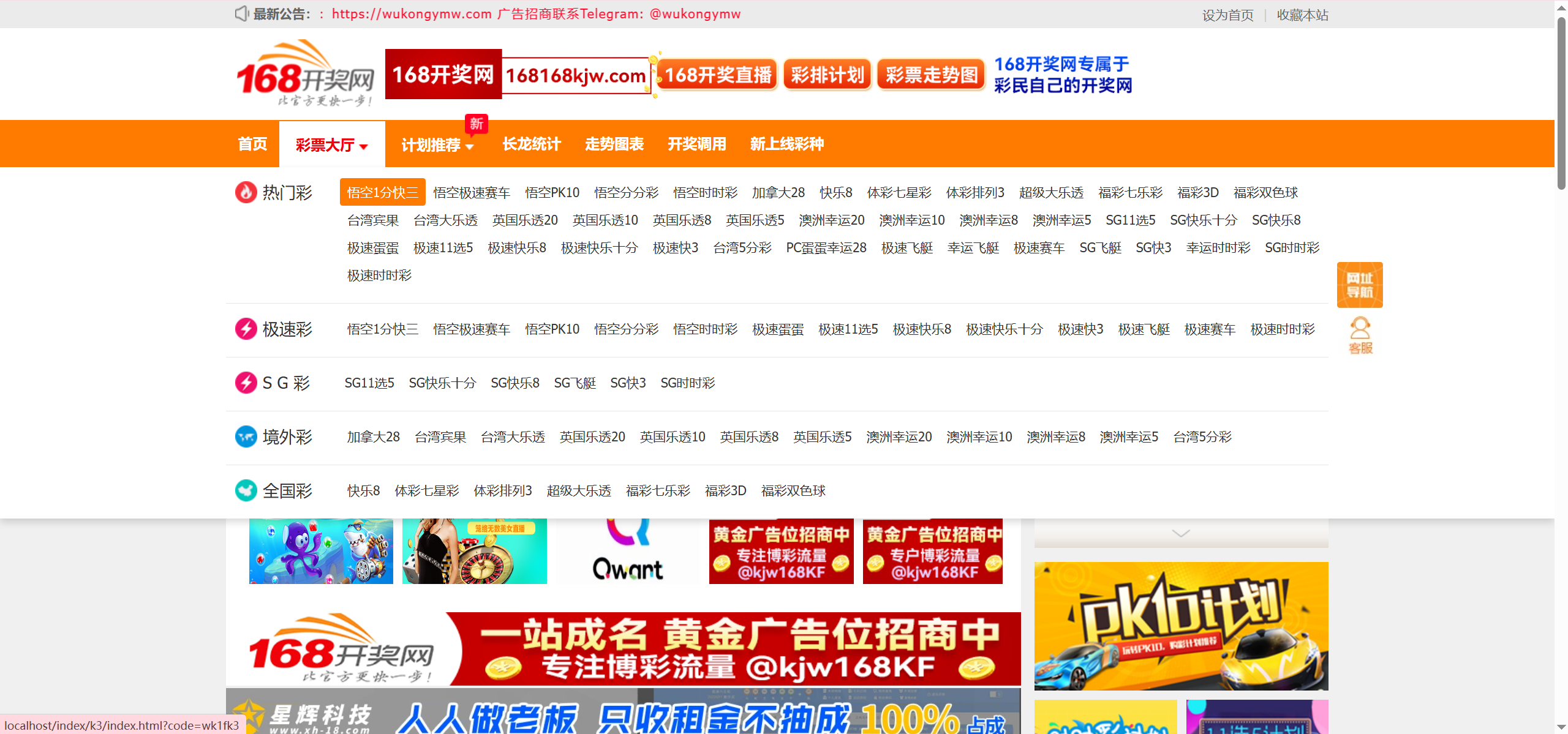
Task: Open 走势图表 nav item
Action: tap(614, 144)
